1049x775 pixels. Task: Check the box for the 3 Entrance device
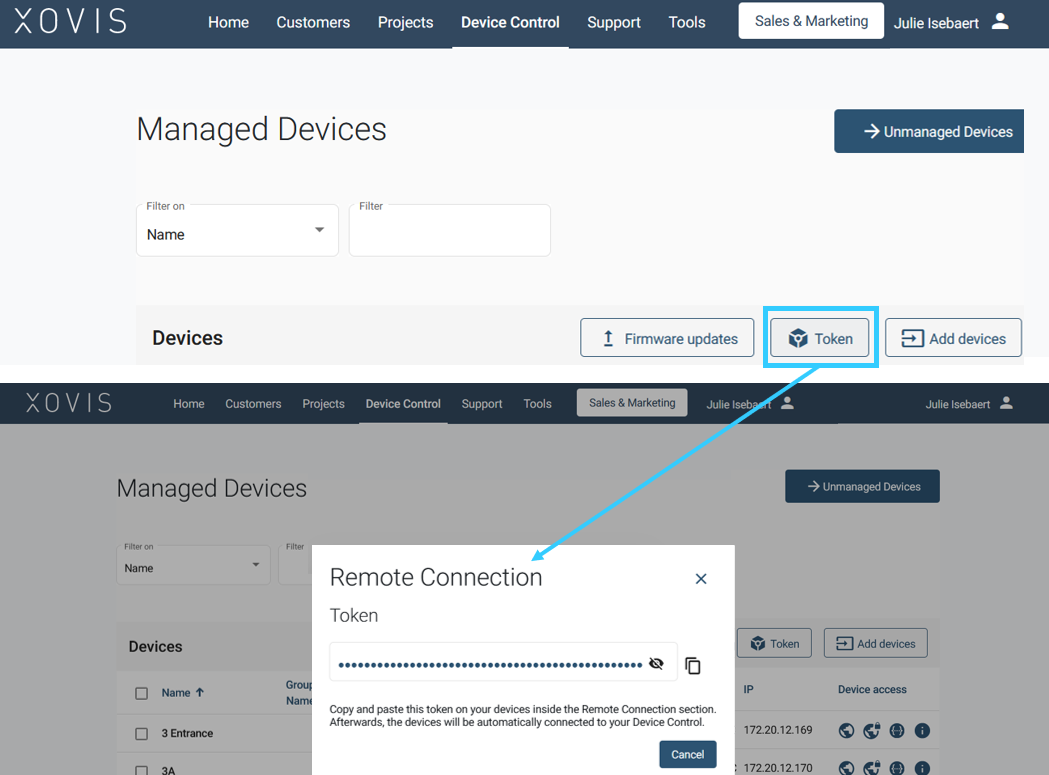pos(141,734)
